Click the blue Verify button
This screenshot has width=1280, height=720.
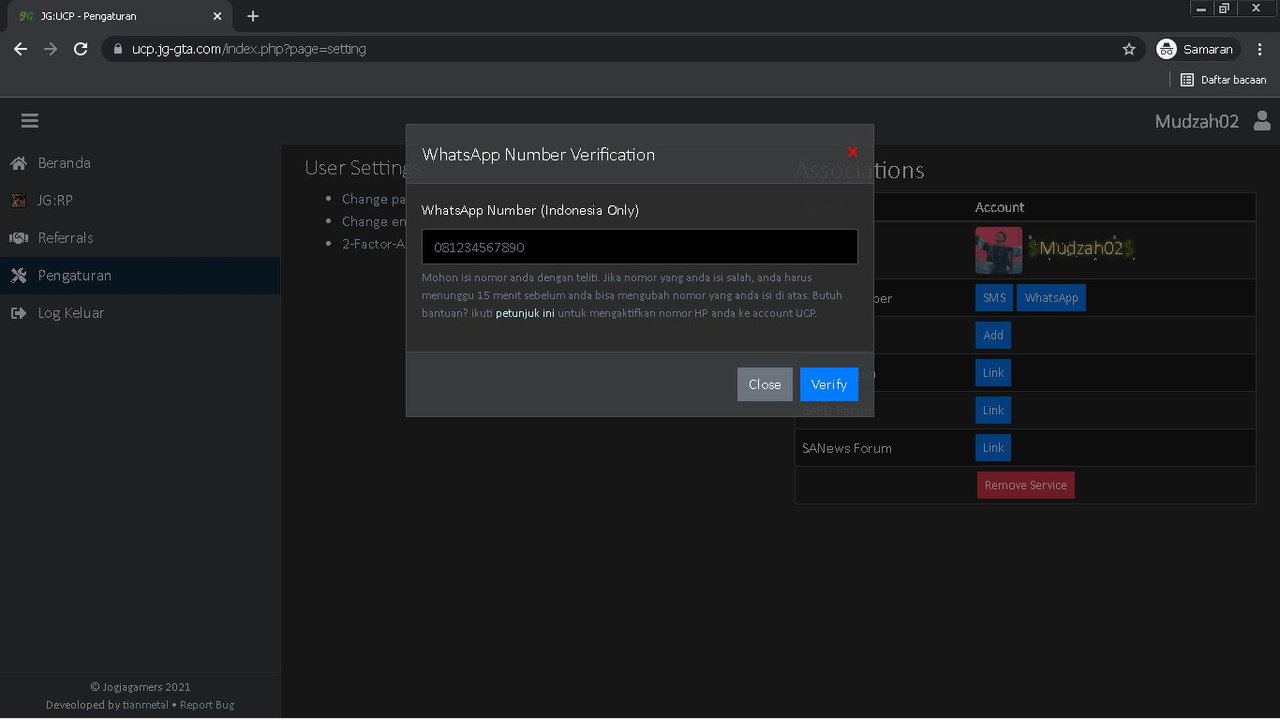[x=829, y=384]
